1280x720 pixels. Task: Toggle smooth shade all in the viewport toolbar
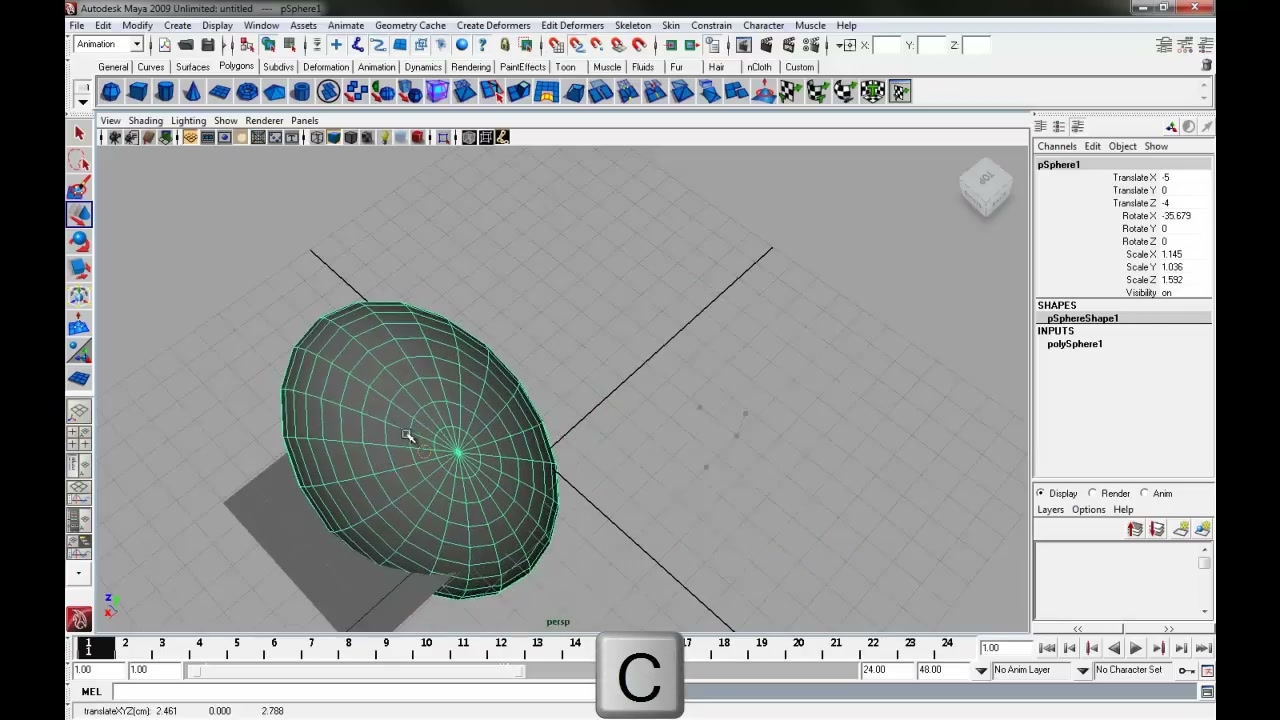334,138
